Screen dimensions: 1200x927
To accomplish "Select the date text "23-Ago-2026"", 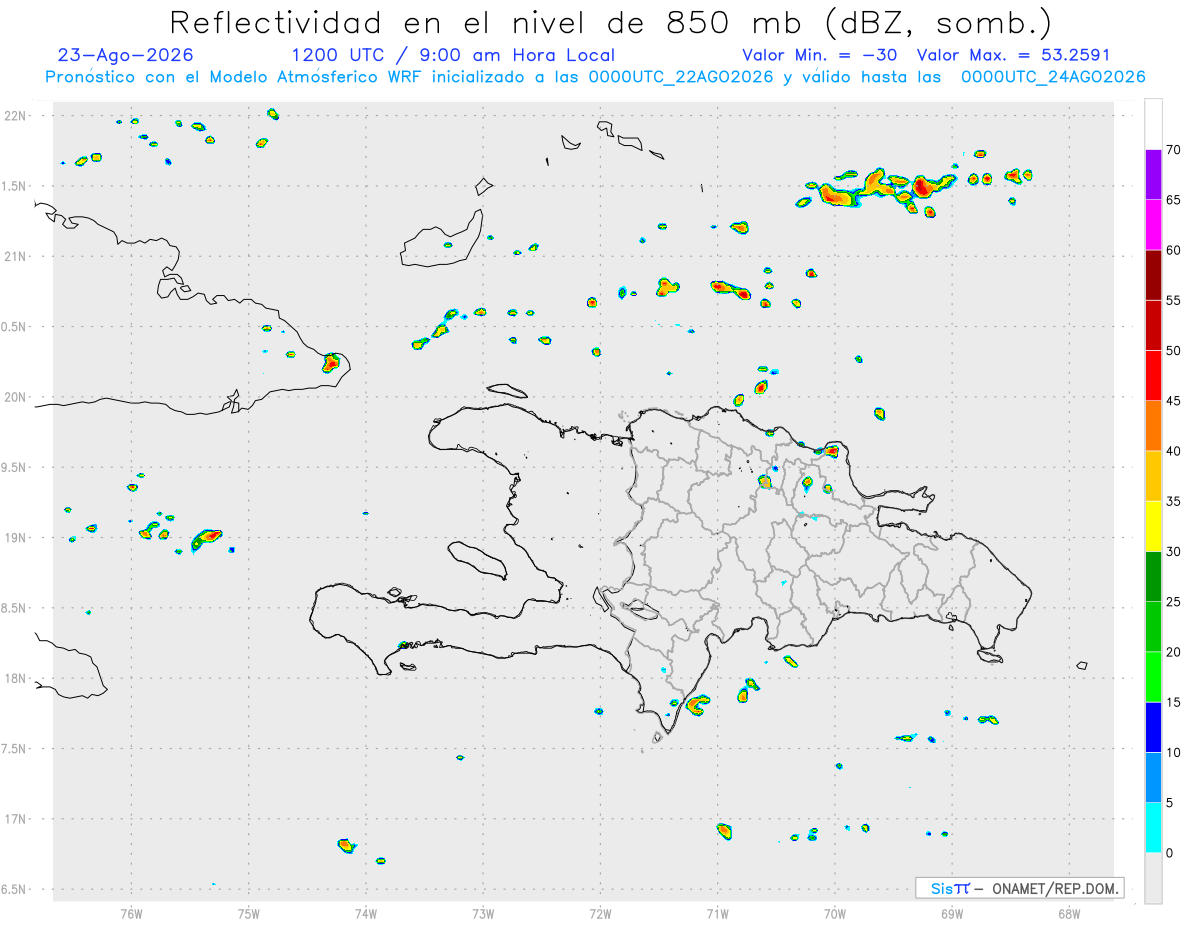I will tap(126, 55).
